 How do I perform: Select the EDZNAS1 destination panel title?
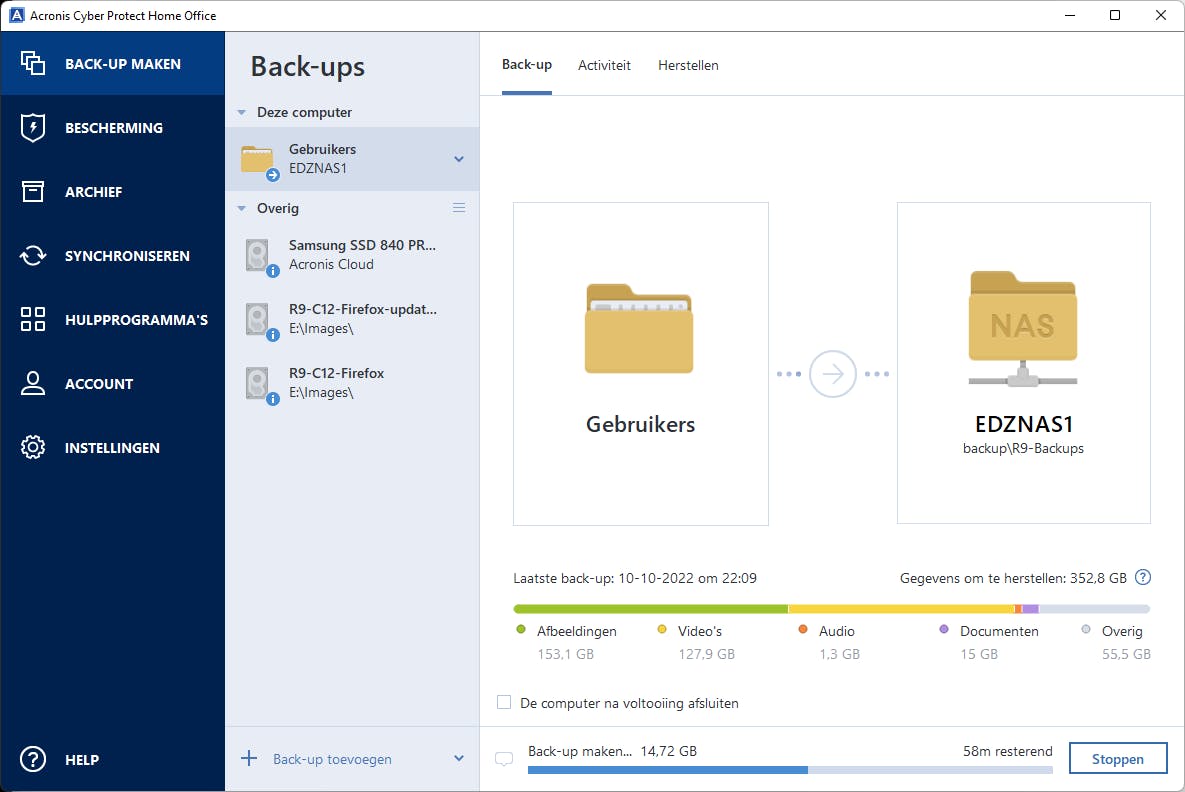point(1023,423)
